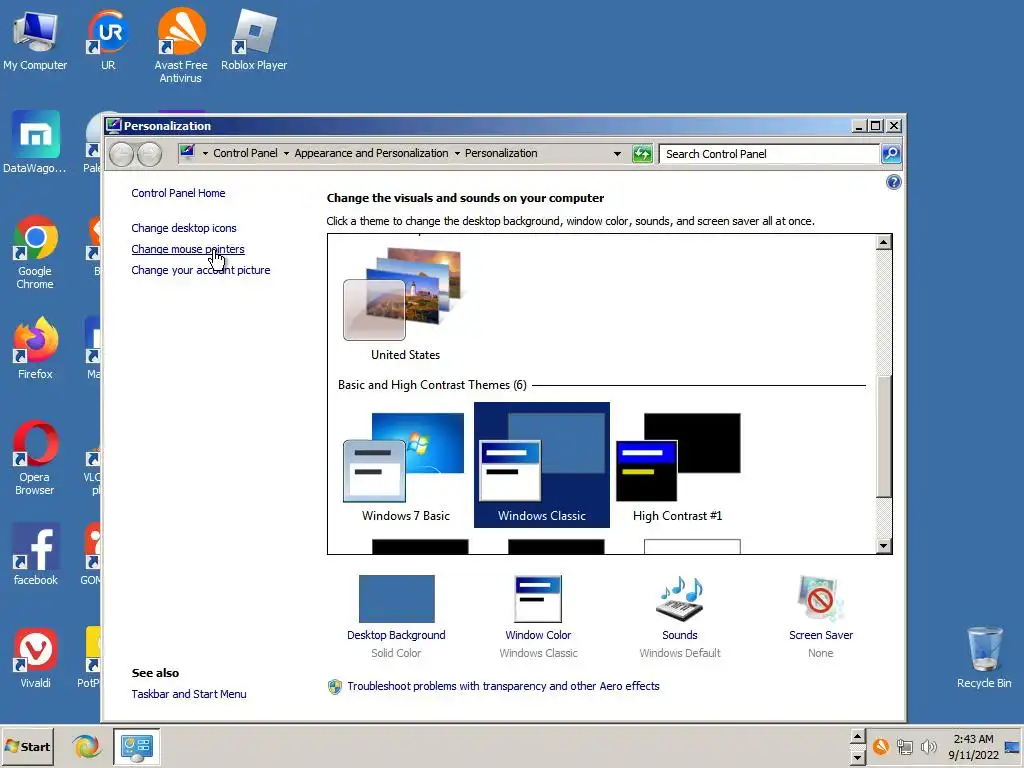Click the theme list scrollbar thumb
Viewport: 1024px width, 768px height.
coord(884,437)
